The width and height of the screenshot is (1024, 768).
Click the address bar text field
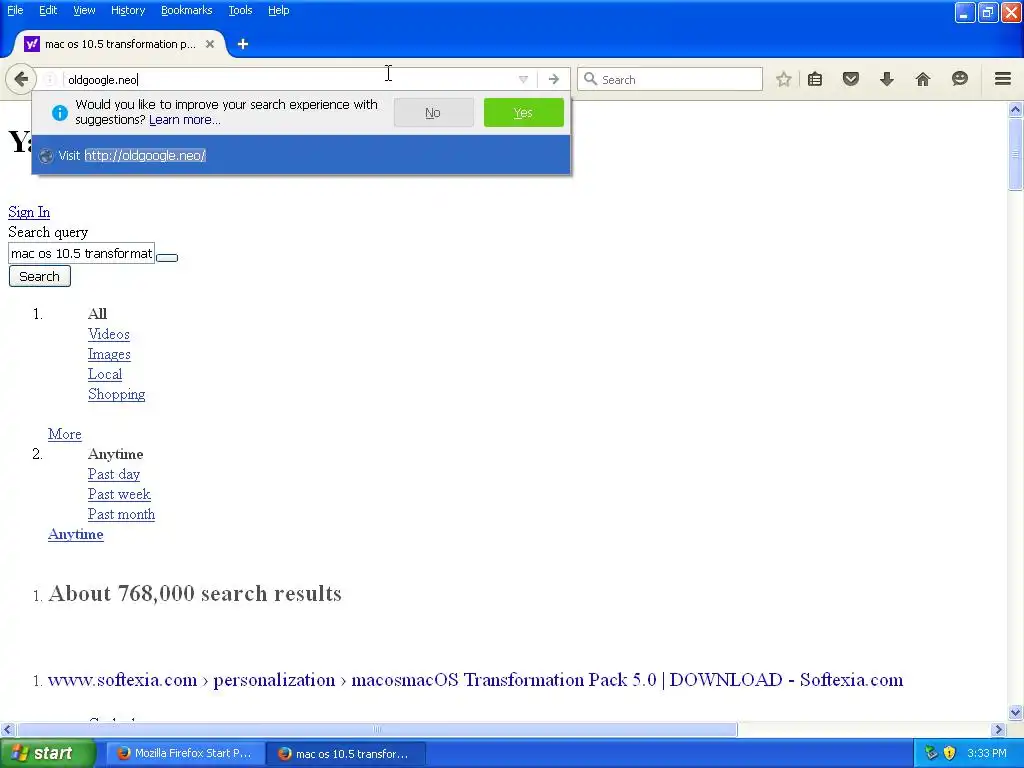287,80
